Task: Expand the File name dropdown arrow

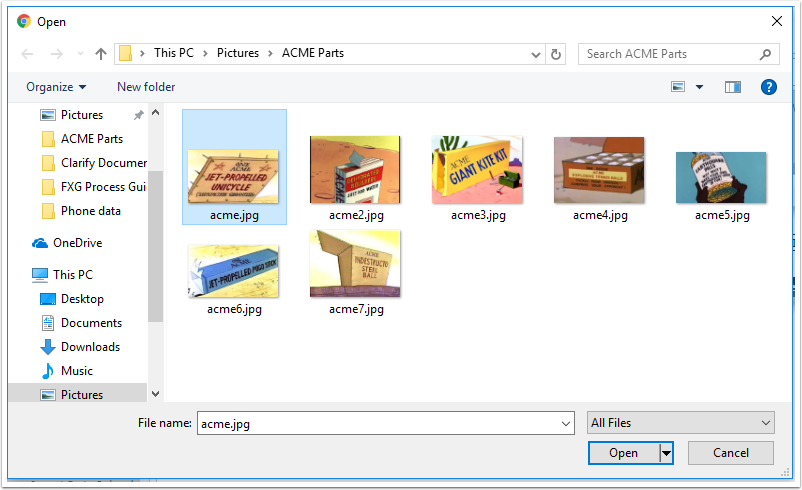Action: coord(566,424)
